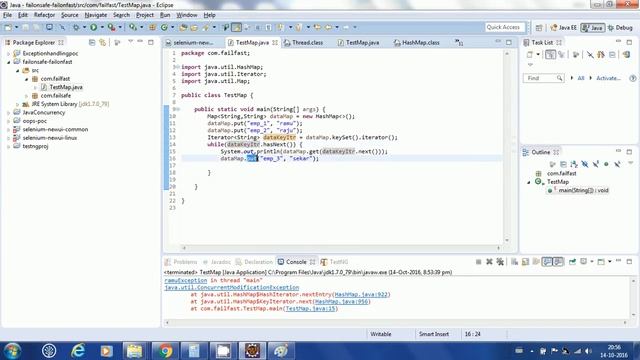
Task: Click the Open Type folder icon
Action: point(183,27)
